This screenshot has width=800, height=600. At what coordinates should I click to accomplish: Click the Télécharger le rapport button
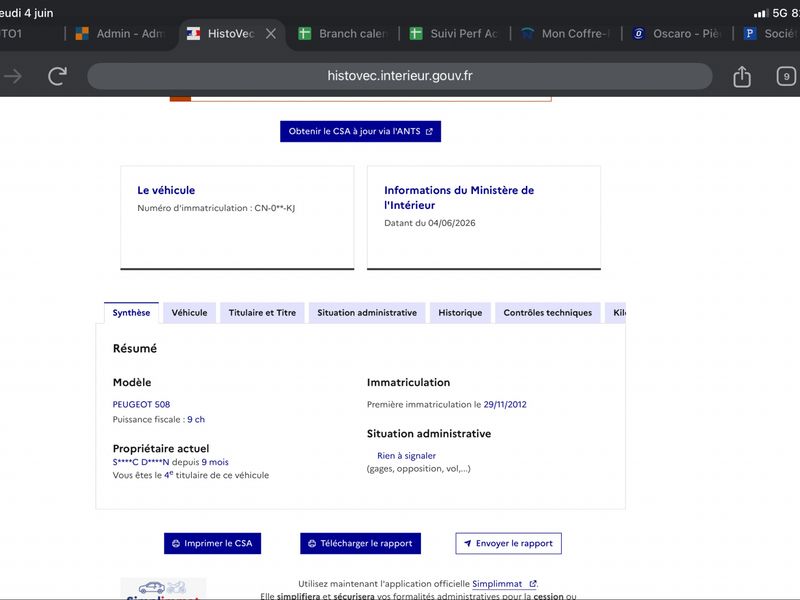360,543
